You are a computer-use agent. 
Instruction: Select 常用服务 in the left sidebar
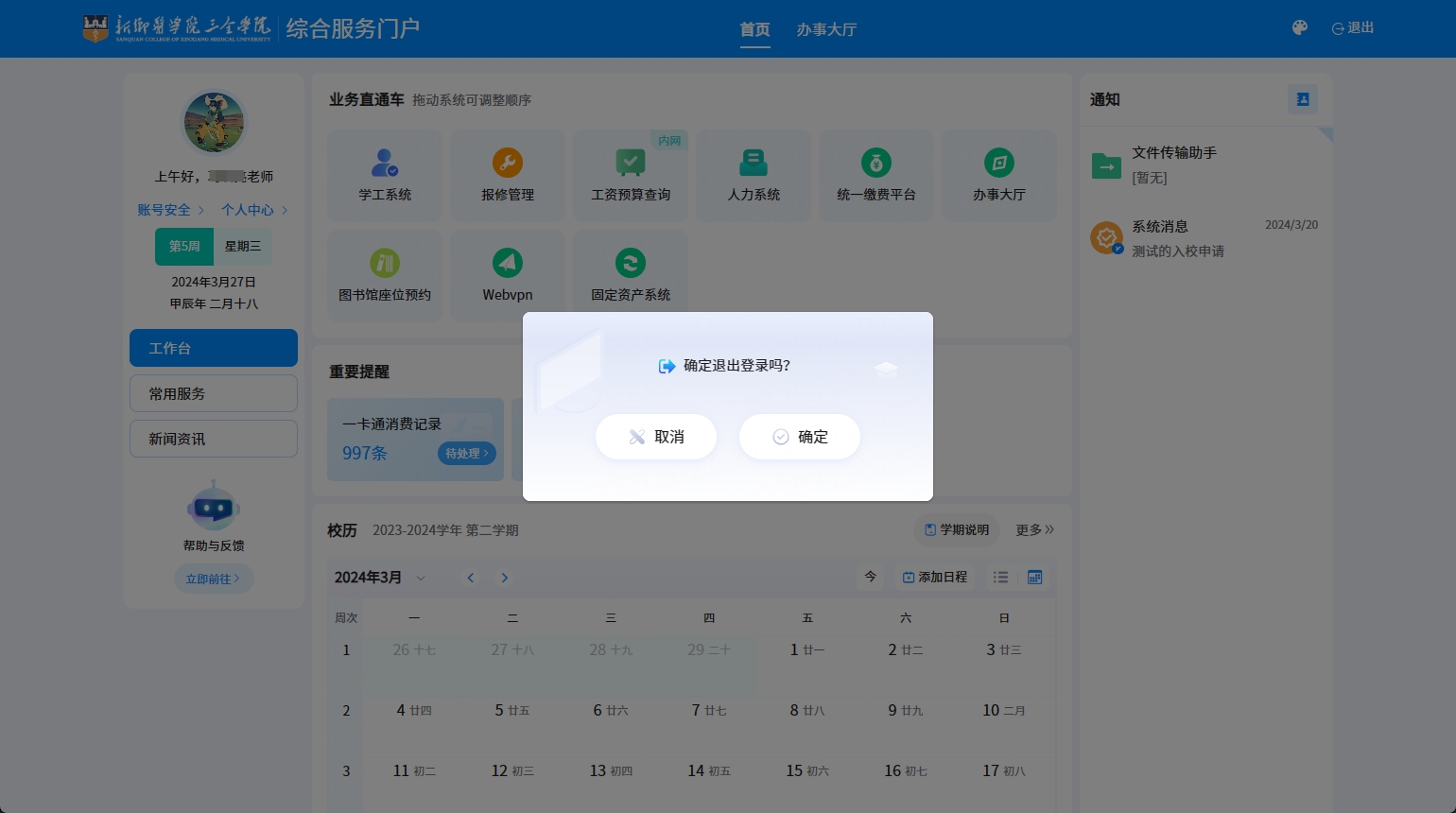point(214,393)
